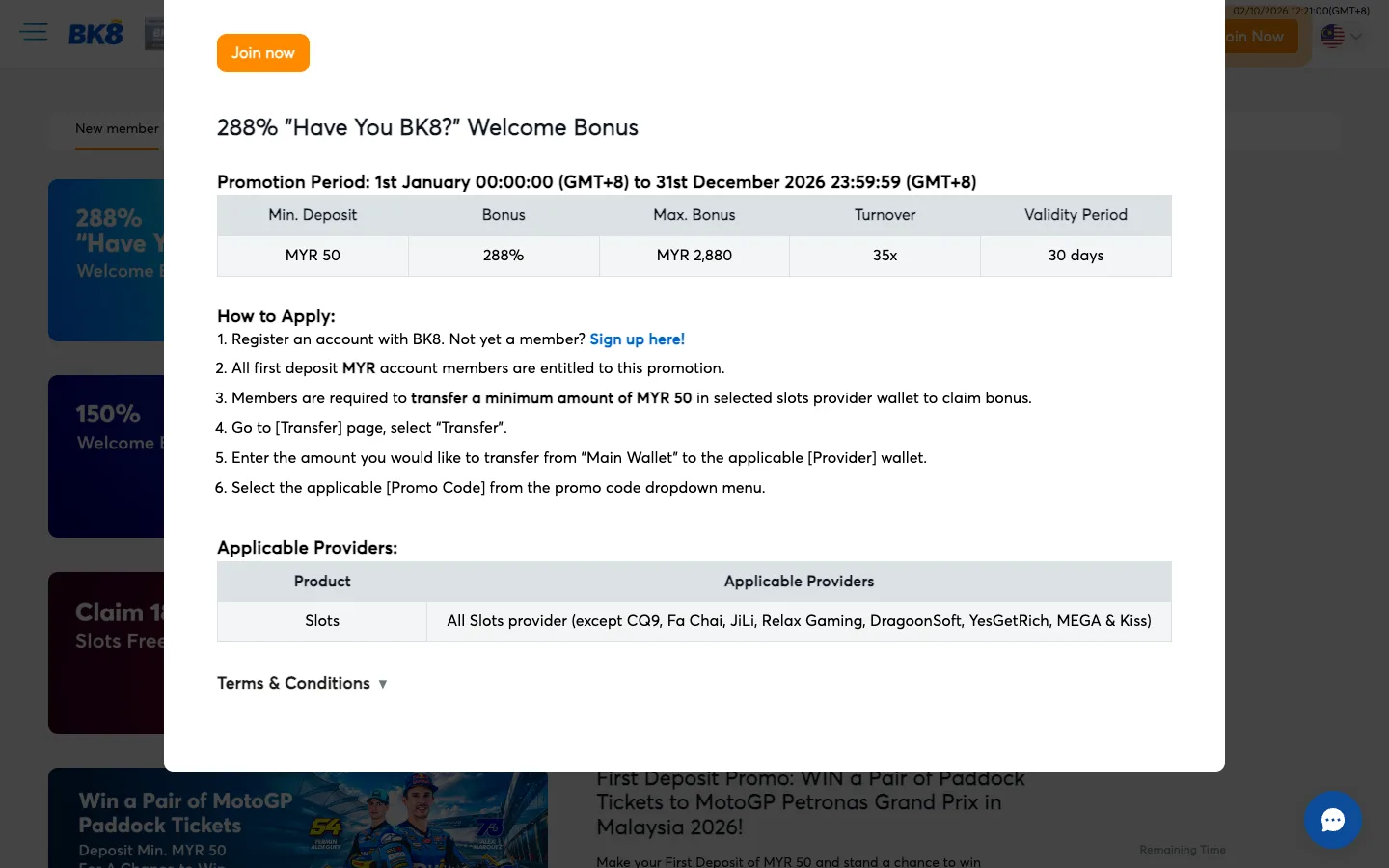Open the hamburger menu icon
Viewport: 1389px width, 868px height.
[34, 32]
